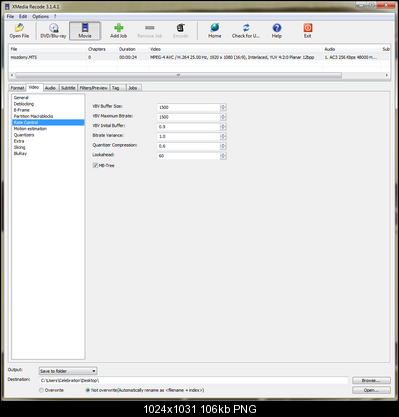Click the XMedia Recode title bar icon

(x=7, y=6)
